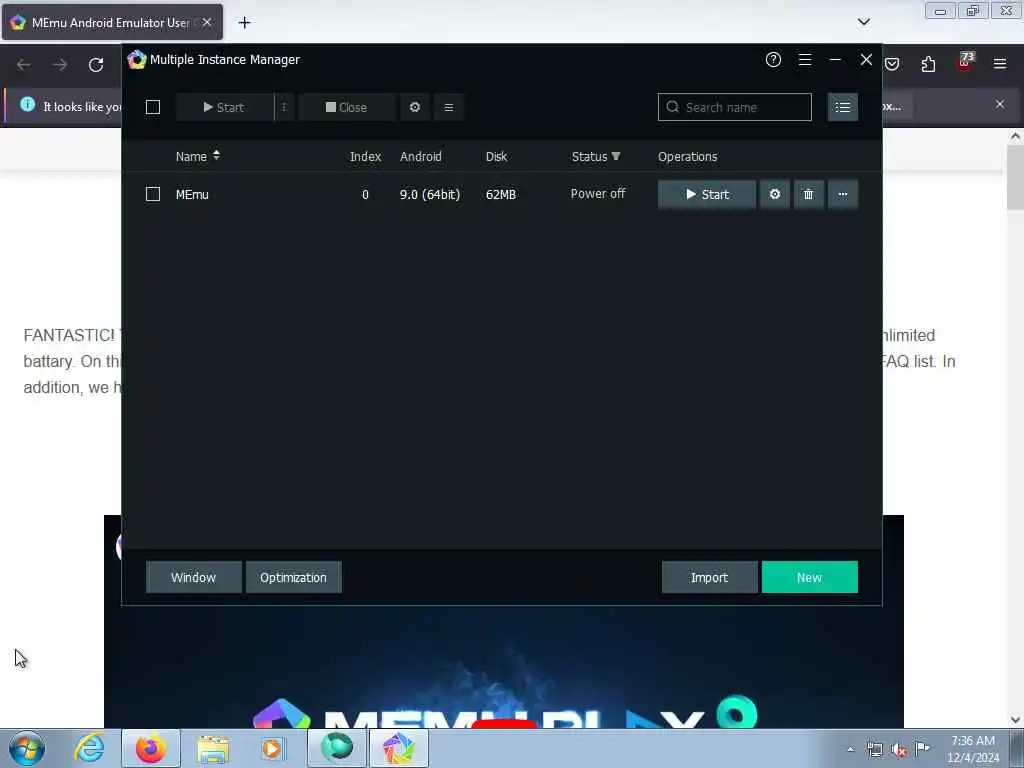Click the Disk column header
Screen dimensions: 1024x768
point(496,156)
